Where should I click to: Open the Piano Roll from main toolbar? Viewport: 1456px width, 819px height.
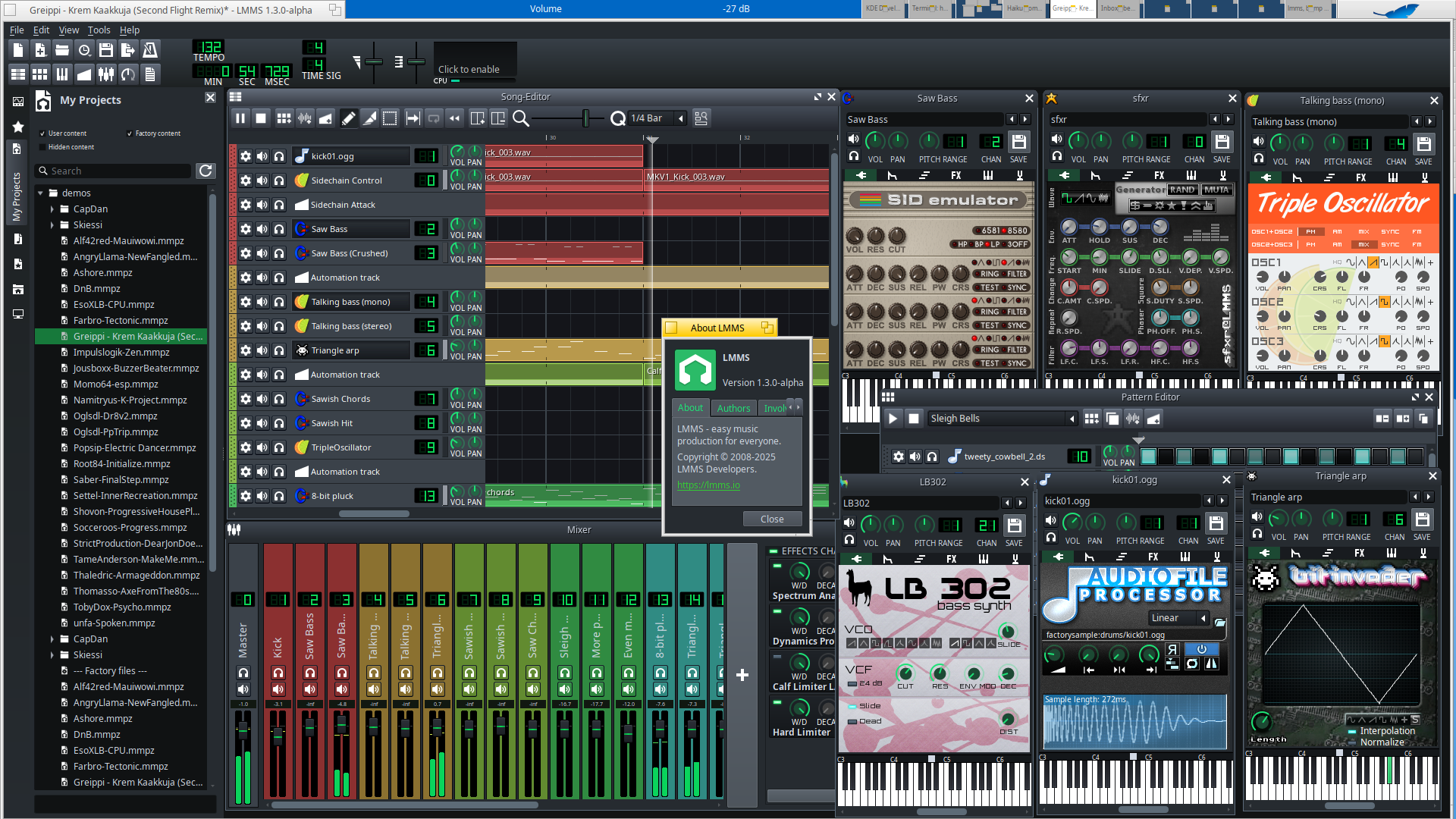point(62,74)
